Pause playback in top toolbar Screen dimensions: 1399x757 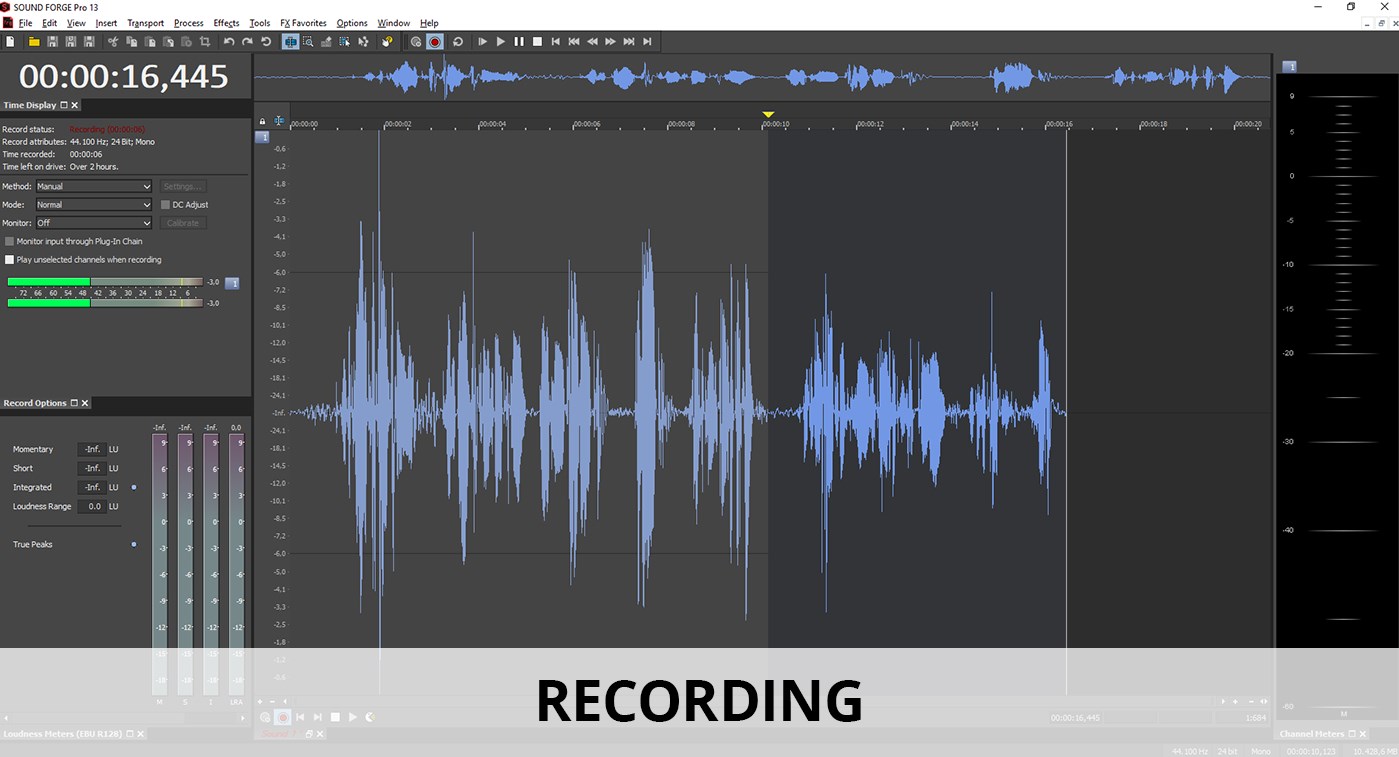[x=519, y=41]
